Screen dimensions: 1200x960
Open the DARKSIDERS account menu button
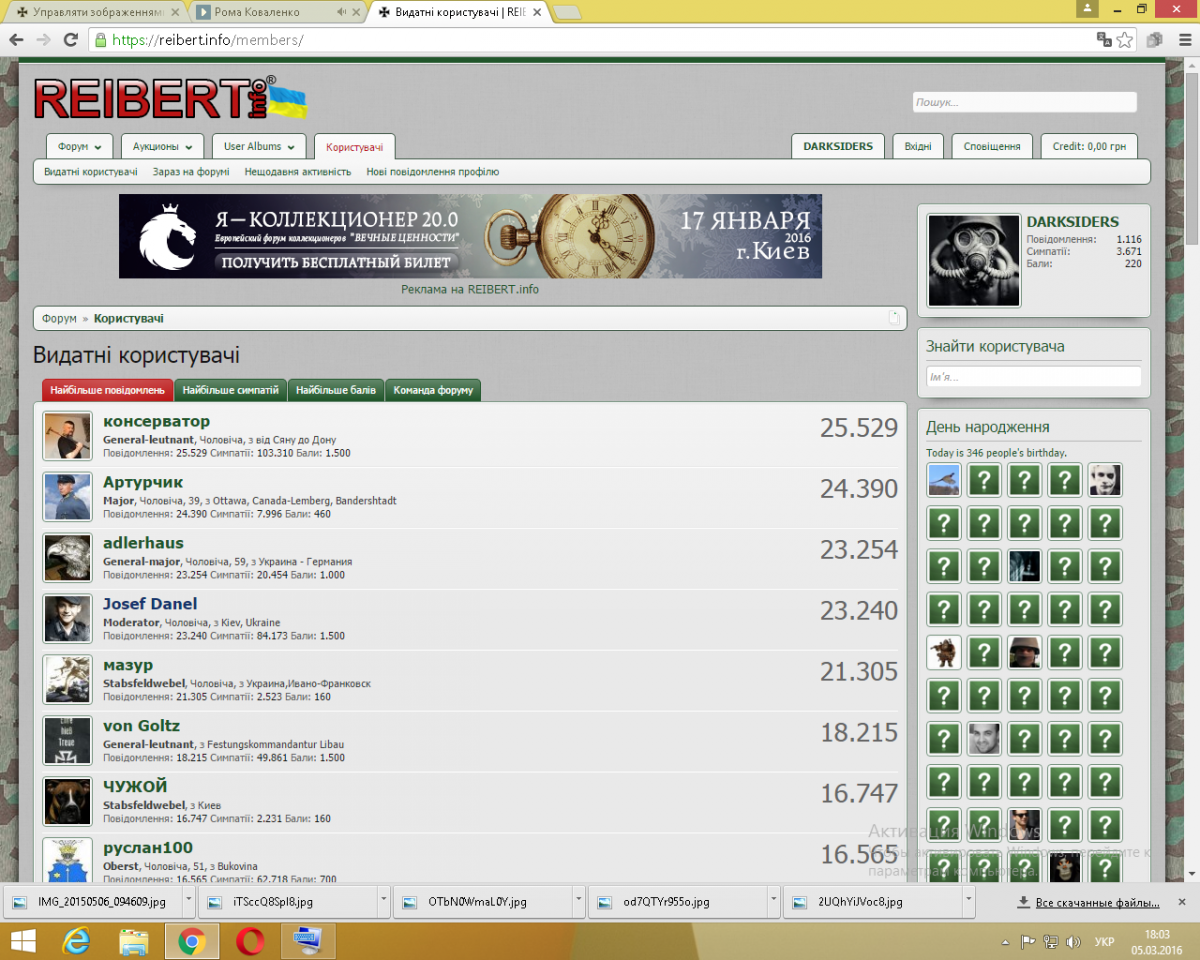click(x=838, y=146)
